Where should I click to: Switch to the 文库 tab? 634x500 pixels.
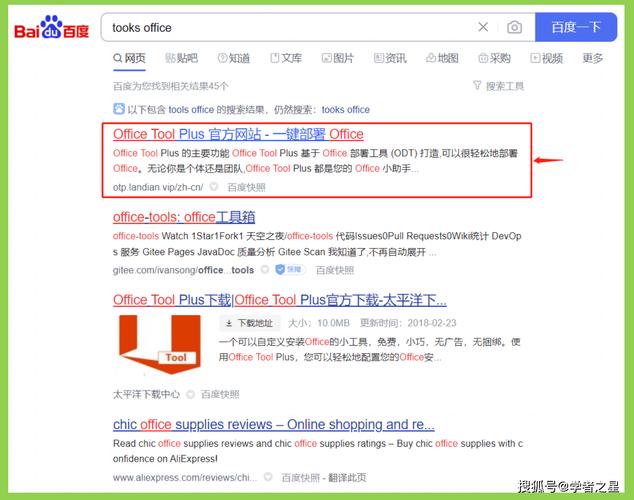[x=286, y=58]
